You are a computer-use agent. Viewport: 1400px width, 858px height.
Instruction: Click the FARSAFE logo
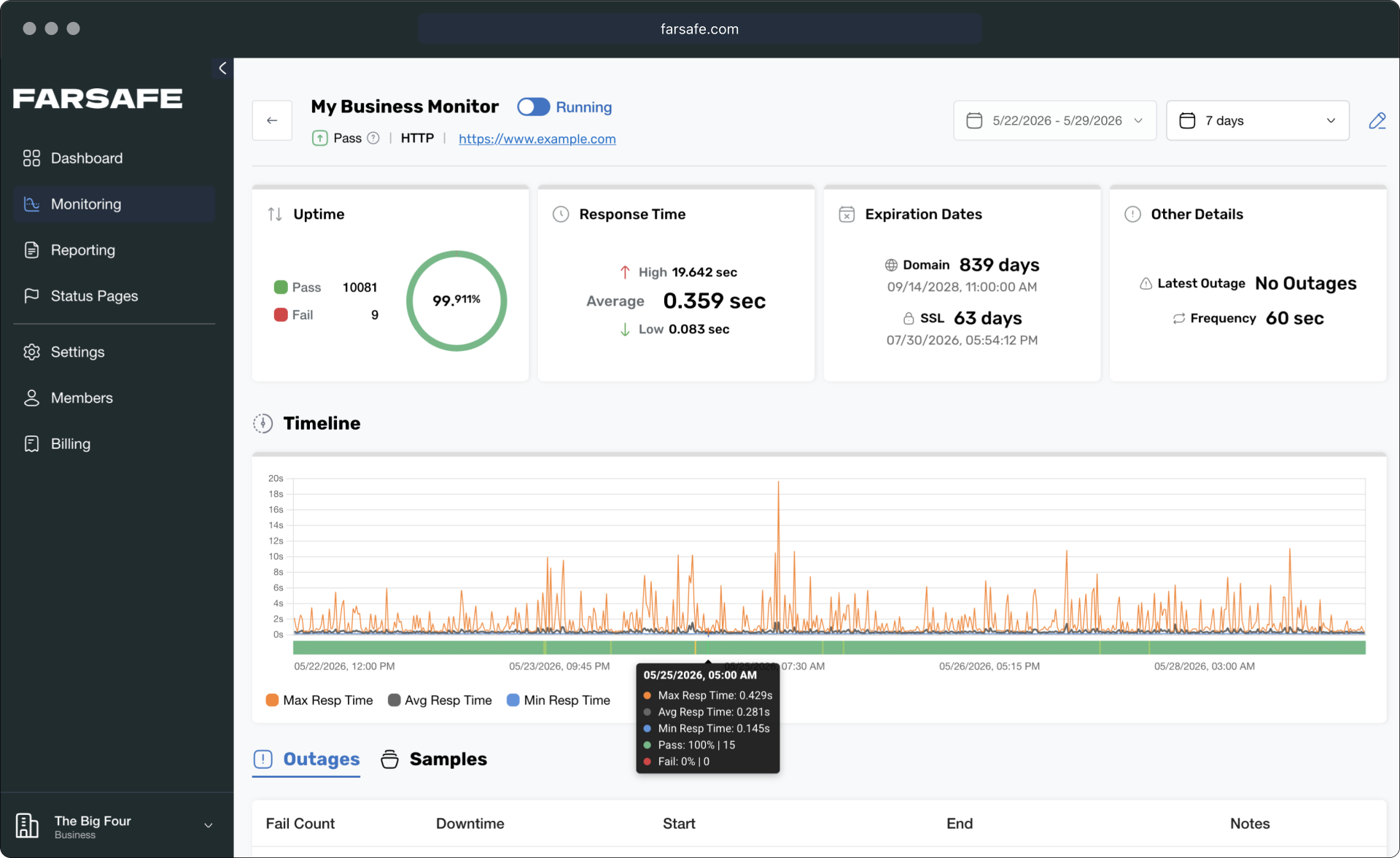[98, 98]
